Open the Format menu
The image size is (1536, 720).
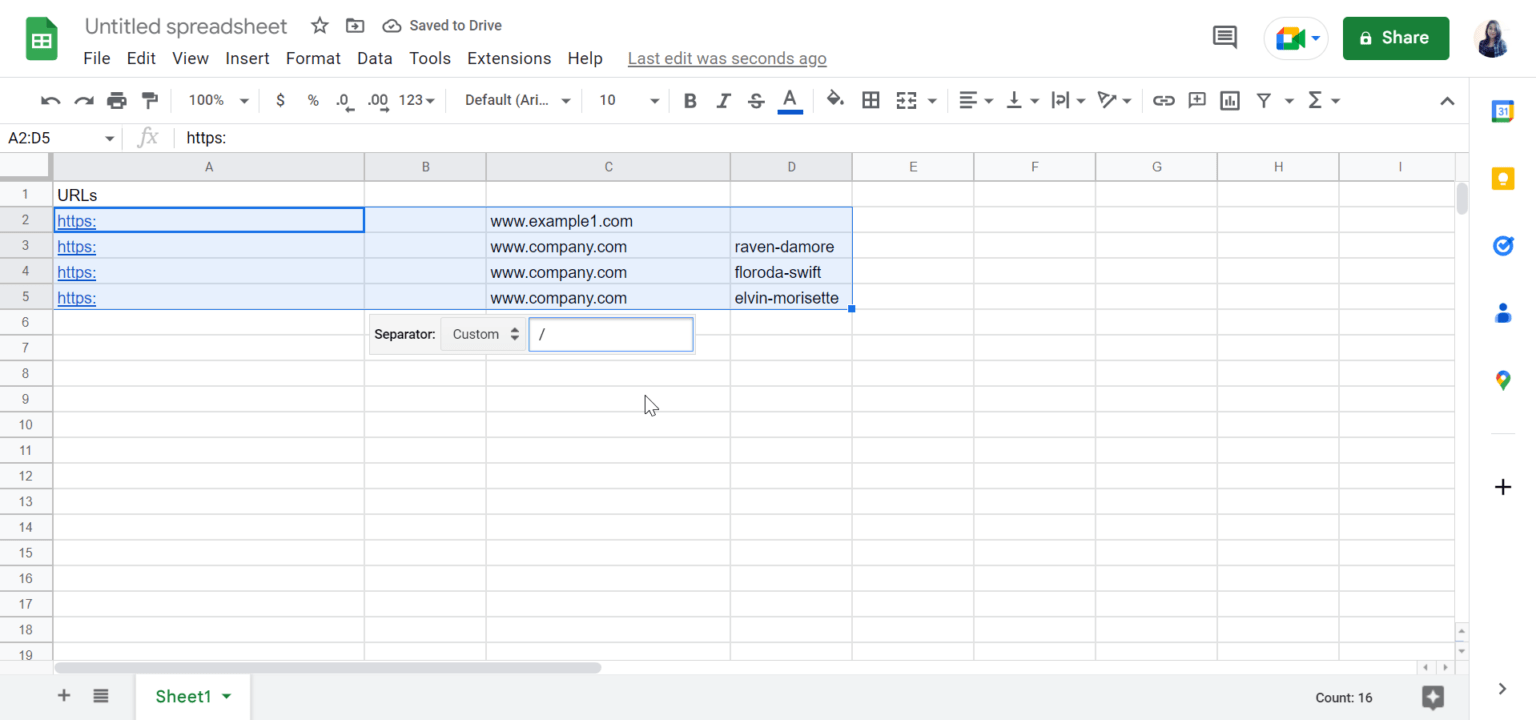(x=313, y=58)
